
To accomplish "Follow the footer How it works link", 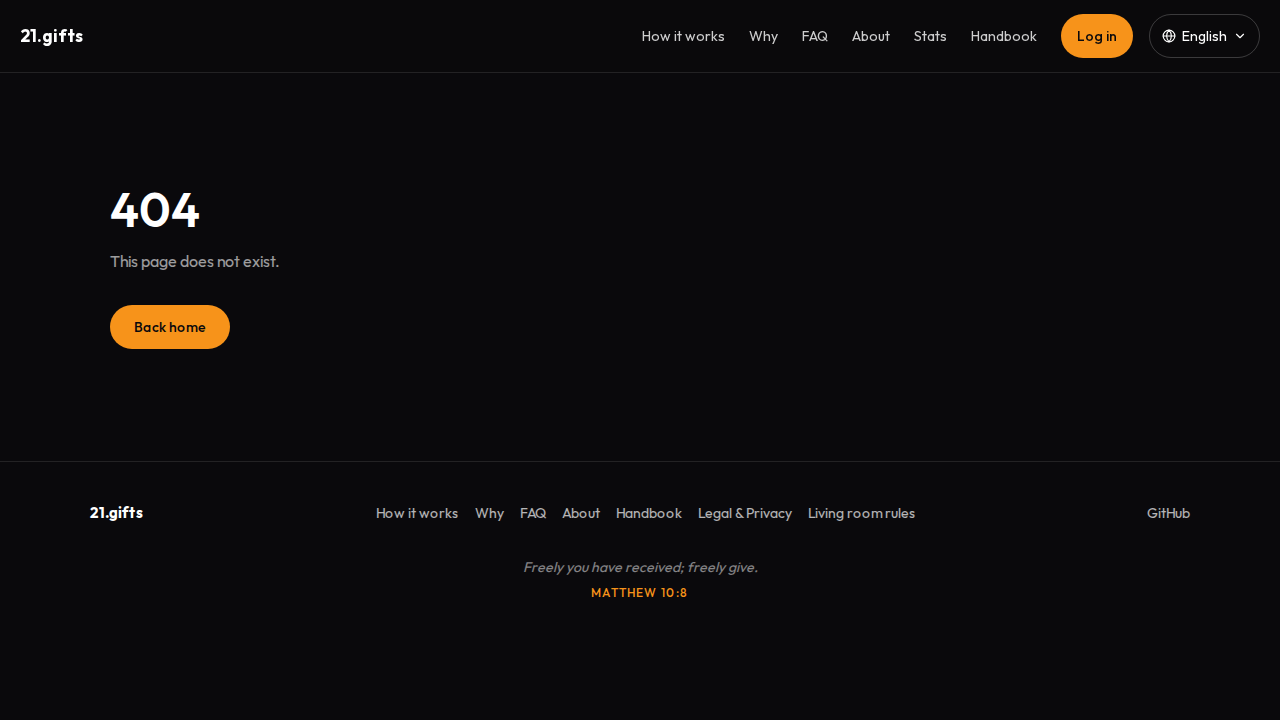I will (417, 513).
